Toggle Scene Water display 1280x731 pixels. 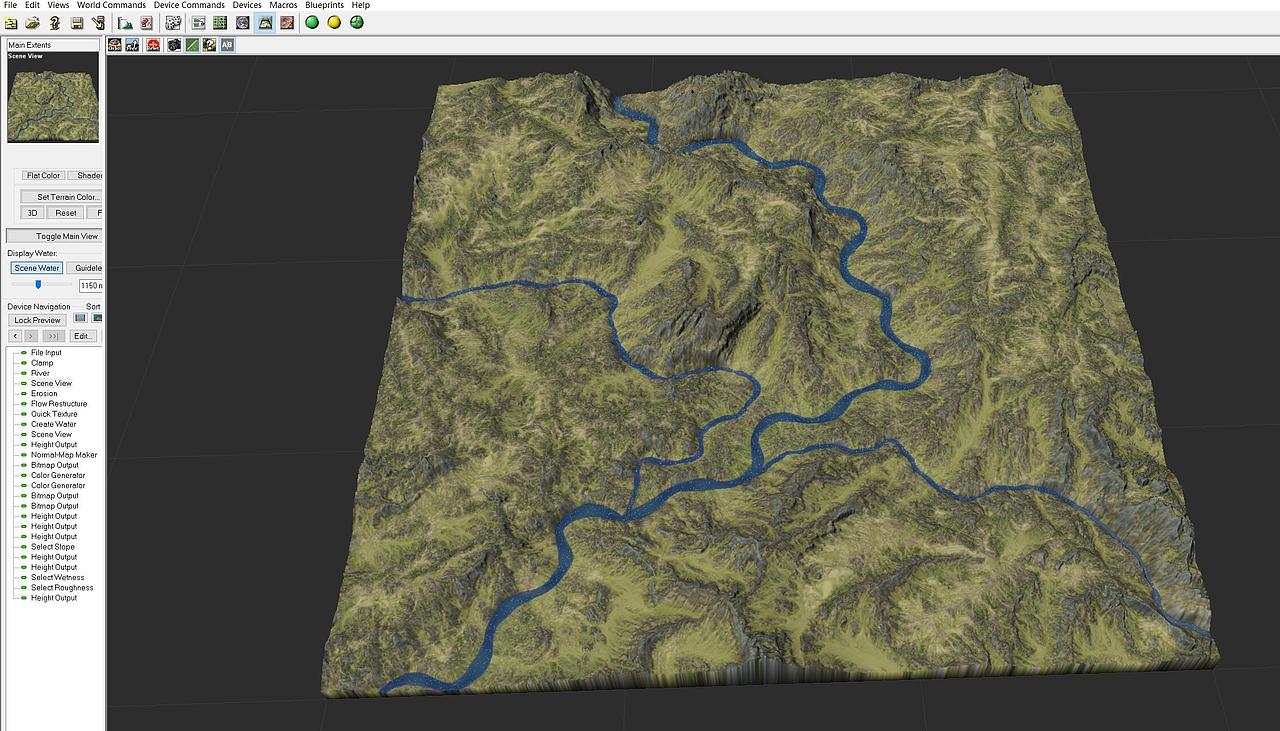[37, 268]
